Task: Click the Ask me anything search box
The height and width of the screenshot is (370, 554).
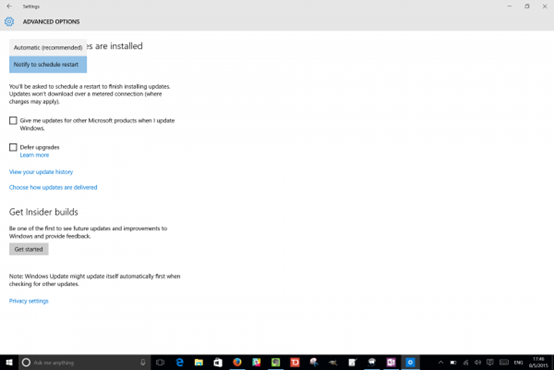Action: pyautogui.click(x=85, y=362)
